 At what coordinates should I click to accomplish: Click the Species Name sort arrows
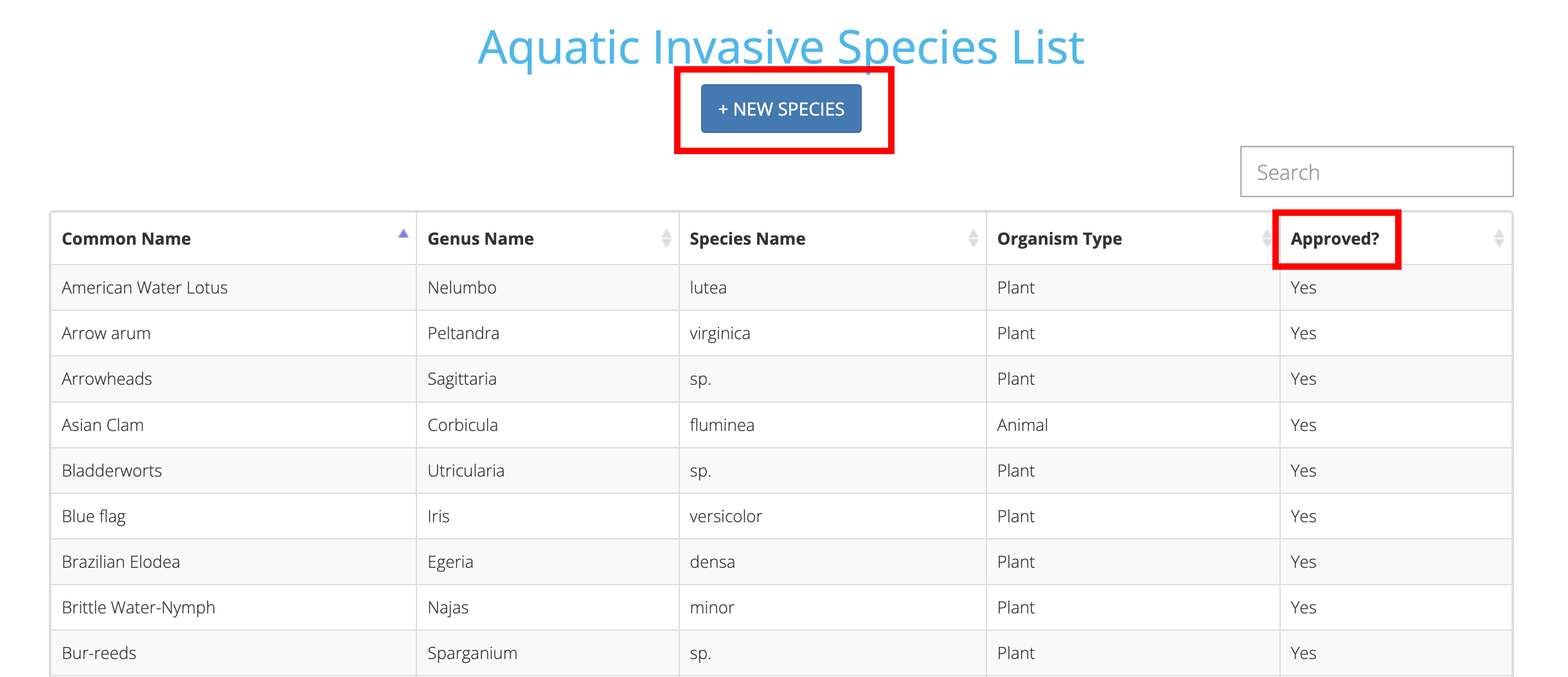(973, 239)
